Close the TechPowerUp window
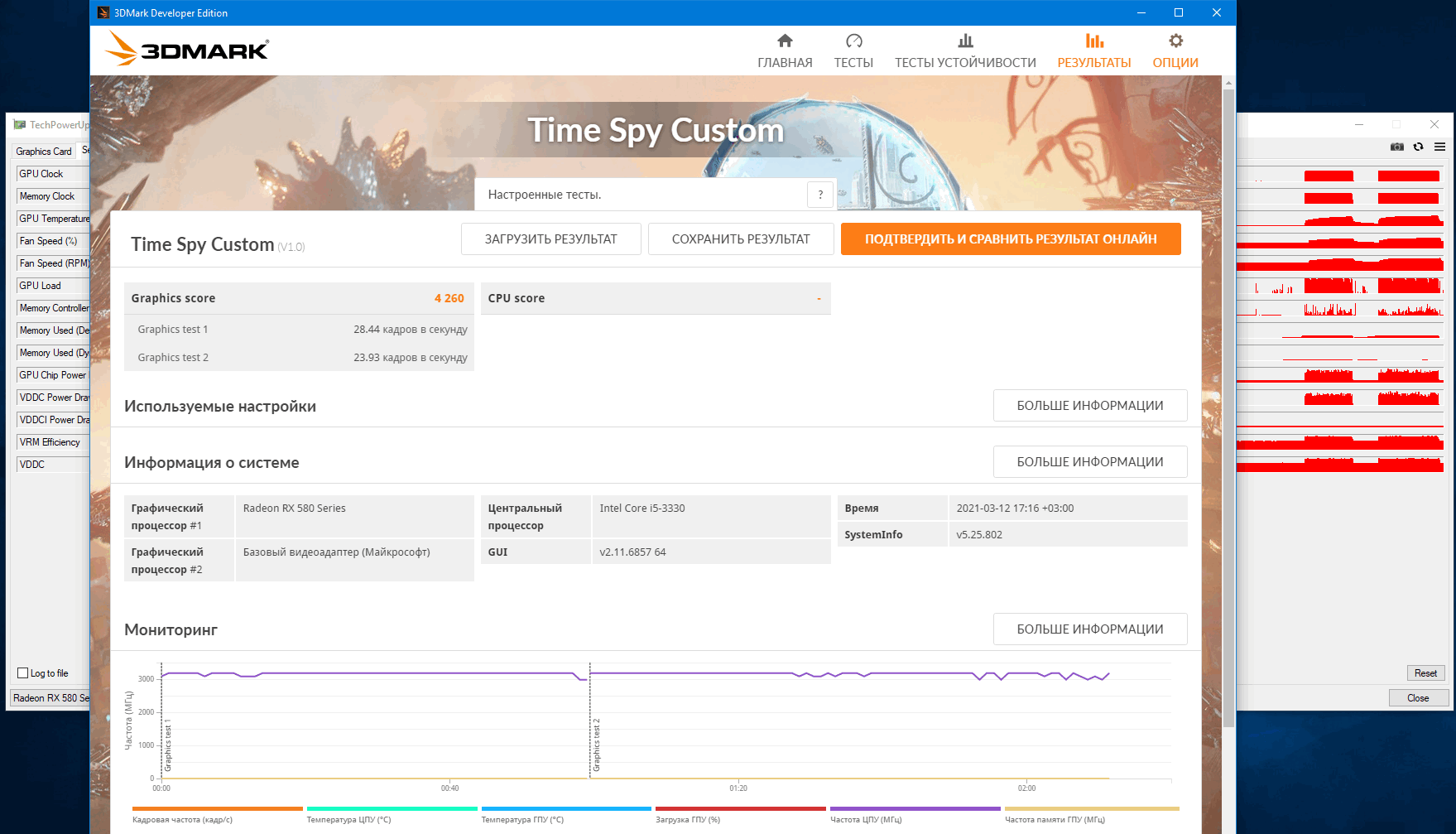This screenshot has width=1456, height=834. (1434, 124)
